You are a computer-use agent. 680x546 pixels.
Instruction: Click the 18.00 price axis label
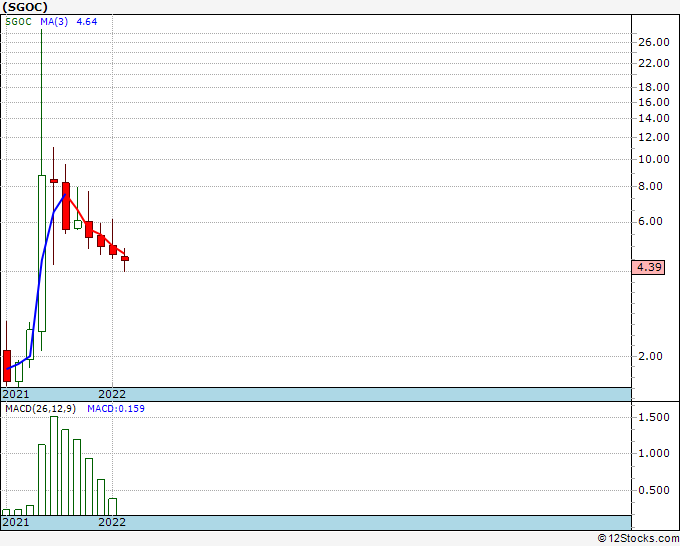(x=654, y=87)
